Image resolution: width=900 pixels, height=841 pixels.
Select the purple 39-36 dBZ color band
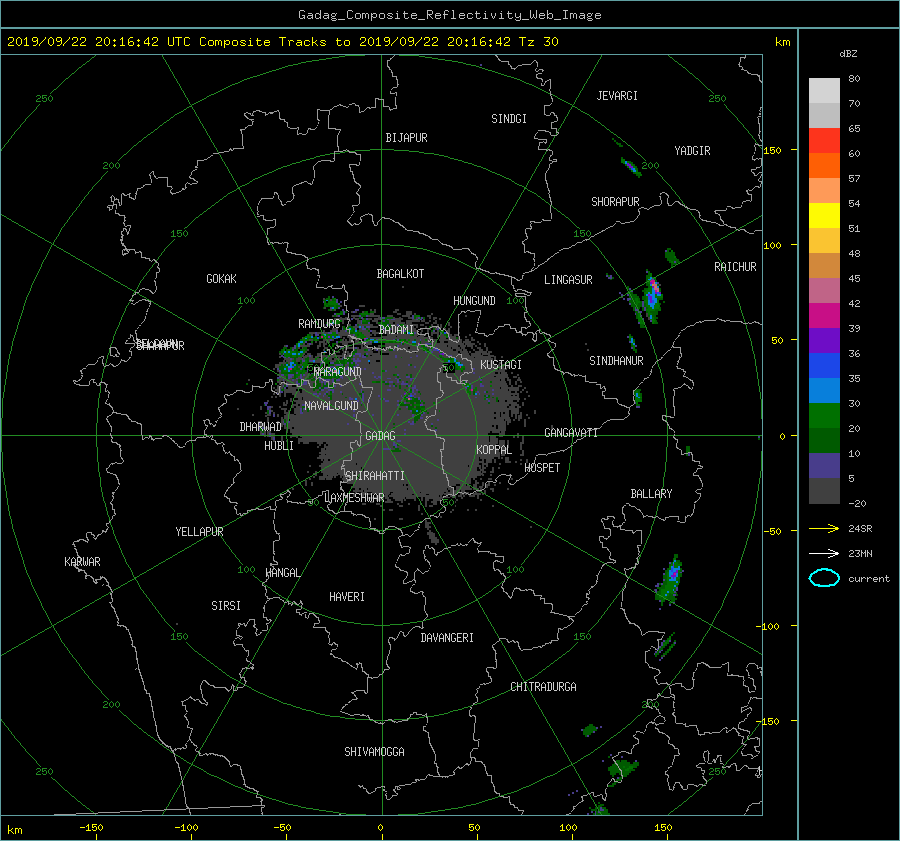(x=824, y=340)
